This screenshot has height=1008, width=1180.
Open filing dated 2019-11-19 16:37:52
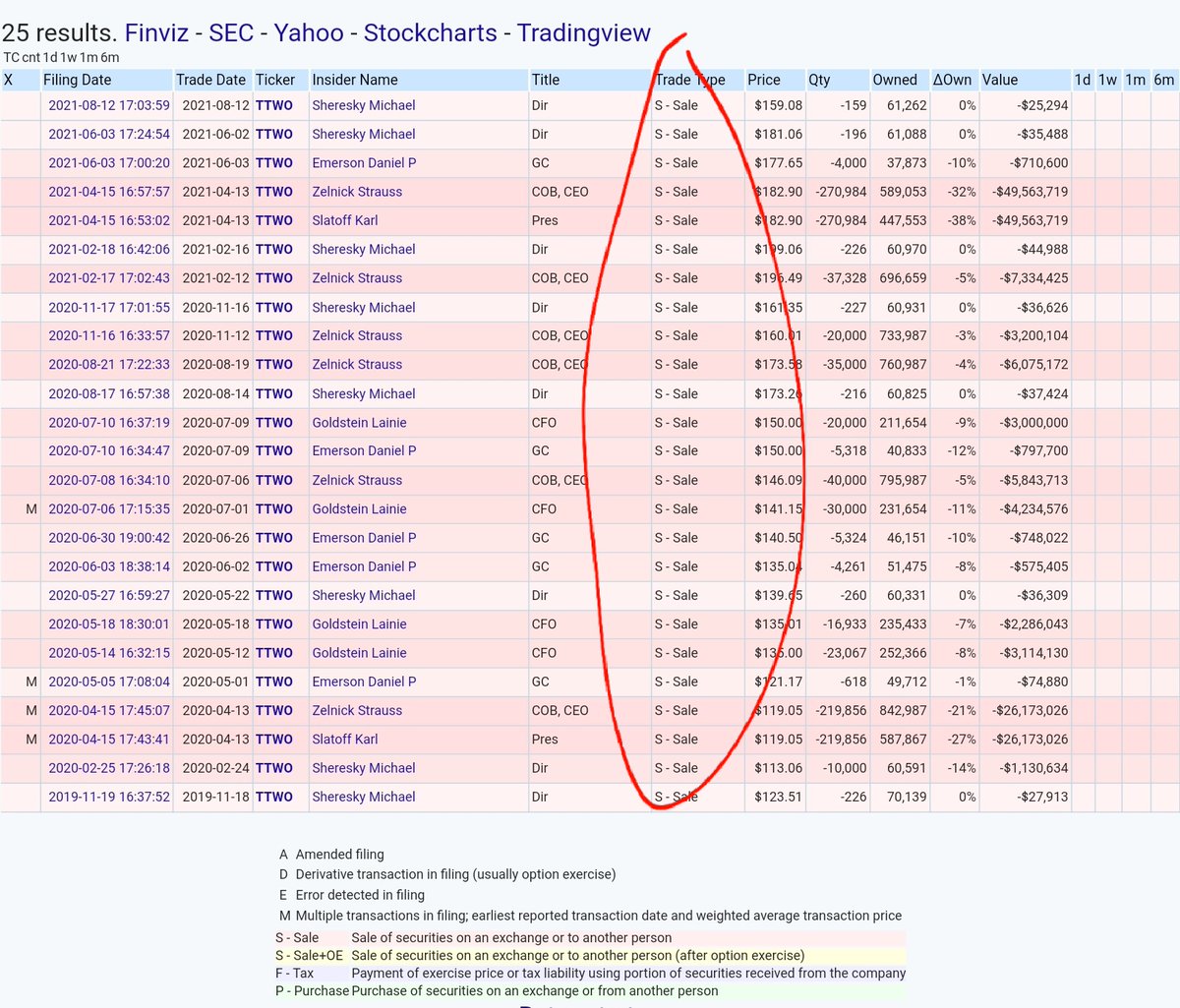(109, 797)
